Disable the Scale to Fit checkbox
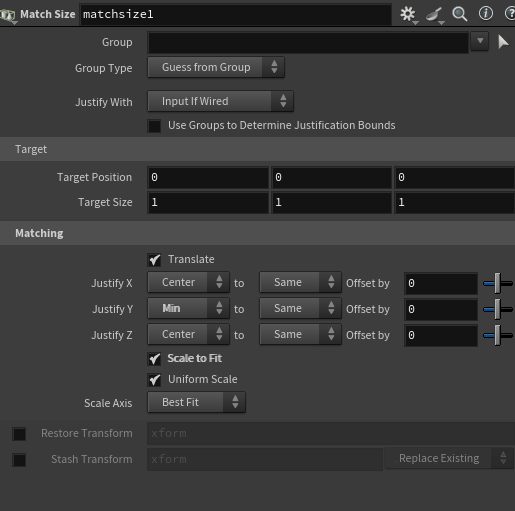This screenshot has width=515, height=511. 154,359
